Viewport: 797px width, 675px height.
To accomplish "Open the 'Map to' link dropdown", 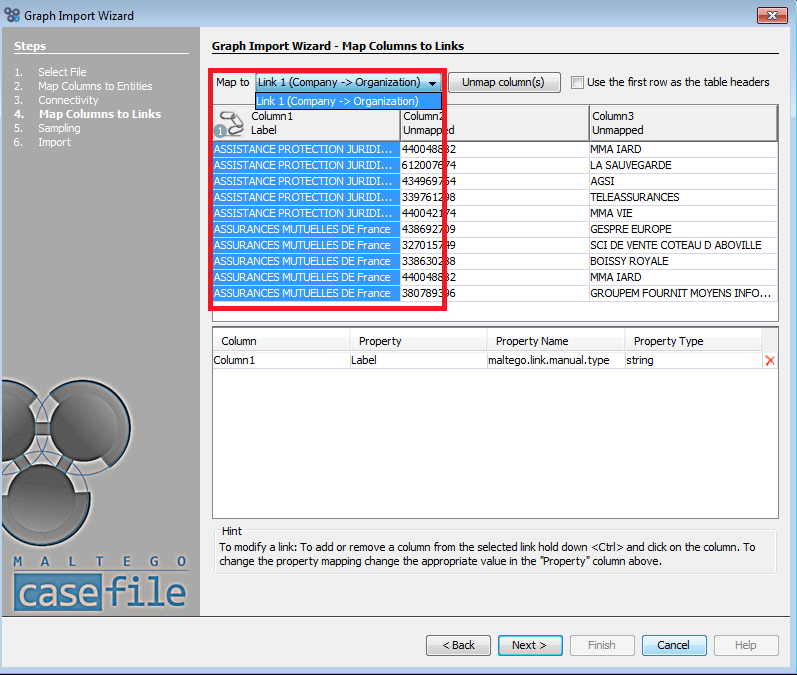I will [348, 82].
